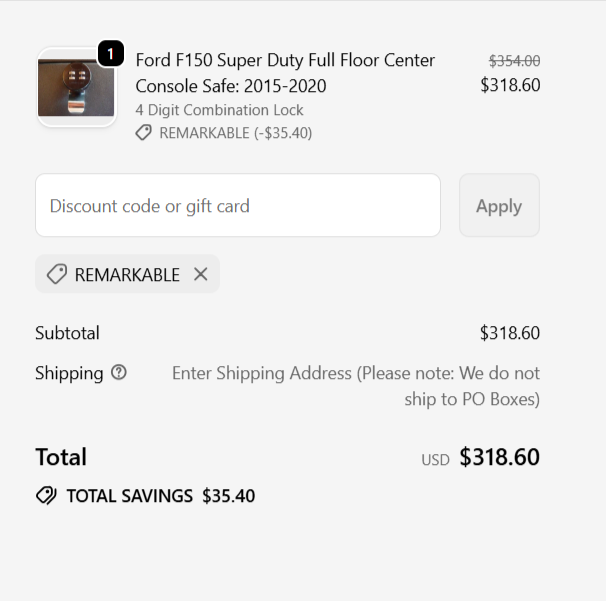Click the REMARKABLE (-$35.40) discount text under product
The width and height of the screenshot is (606, 601).
point(235,133)
